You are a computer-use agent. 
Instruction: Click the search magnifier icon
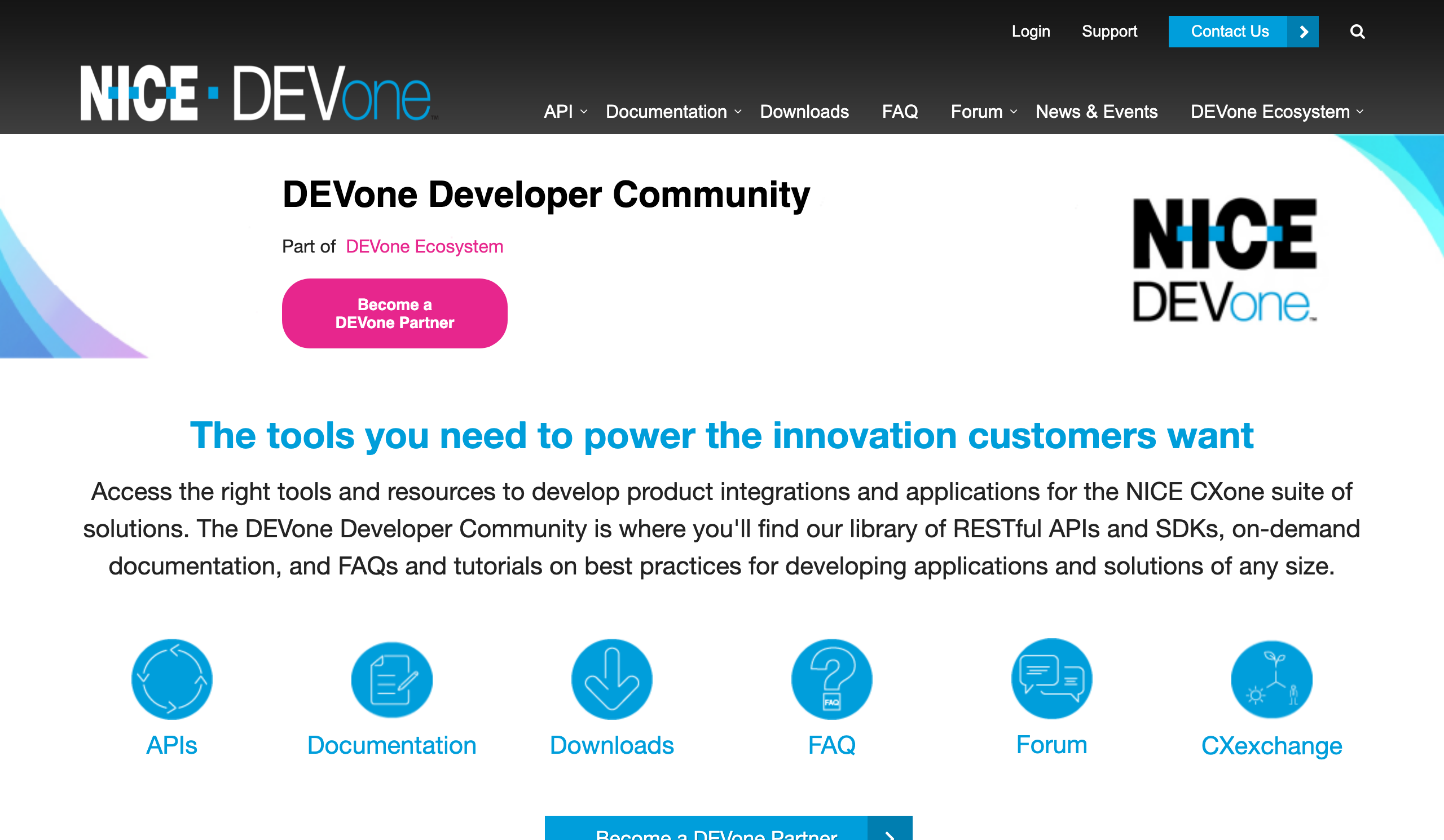point(1357,32)
